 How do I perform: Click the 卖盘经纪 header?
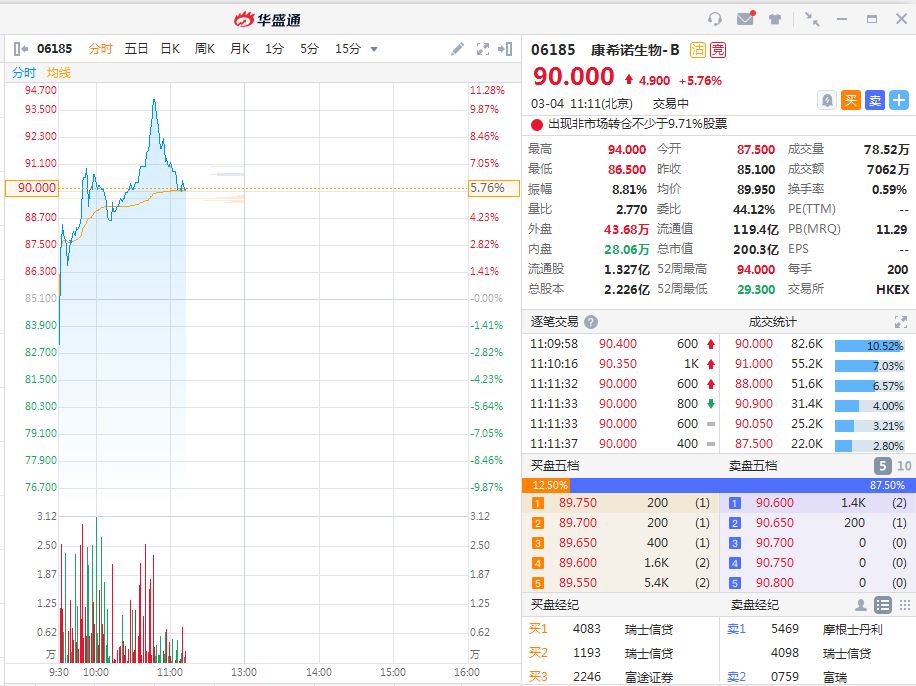pos(754,605)
